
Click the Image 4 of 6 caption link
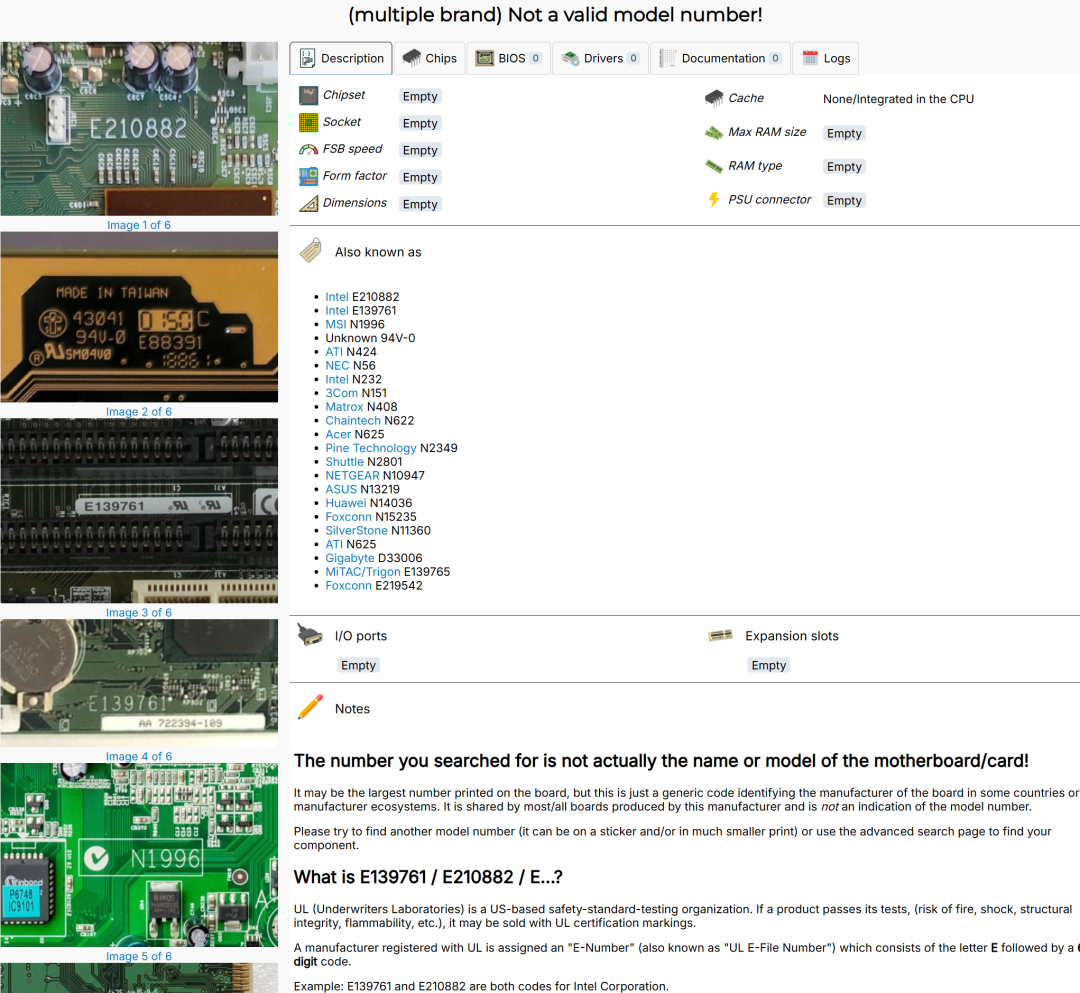coord(139,756)
